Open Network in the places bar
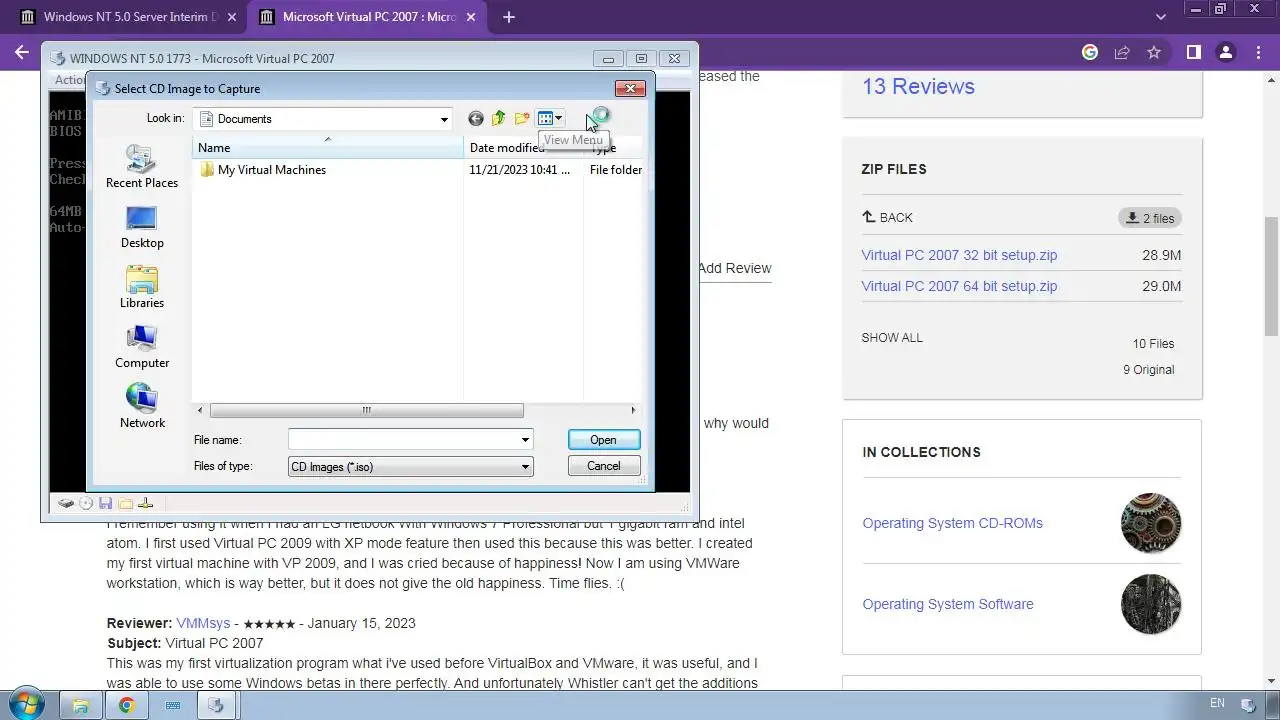1280x720 pixels. tap(142, 407)
